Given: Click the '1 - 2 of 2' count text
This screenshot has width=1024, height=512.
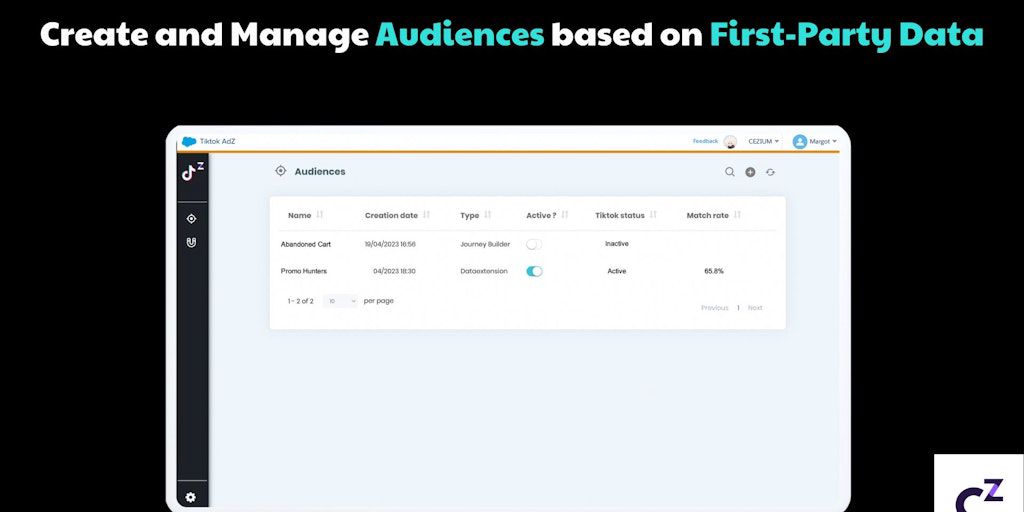Looking at the screenshot, I should click(x=300, y=301).
